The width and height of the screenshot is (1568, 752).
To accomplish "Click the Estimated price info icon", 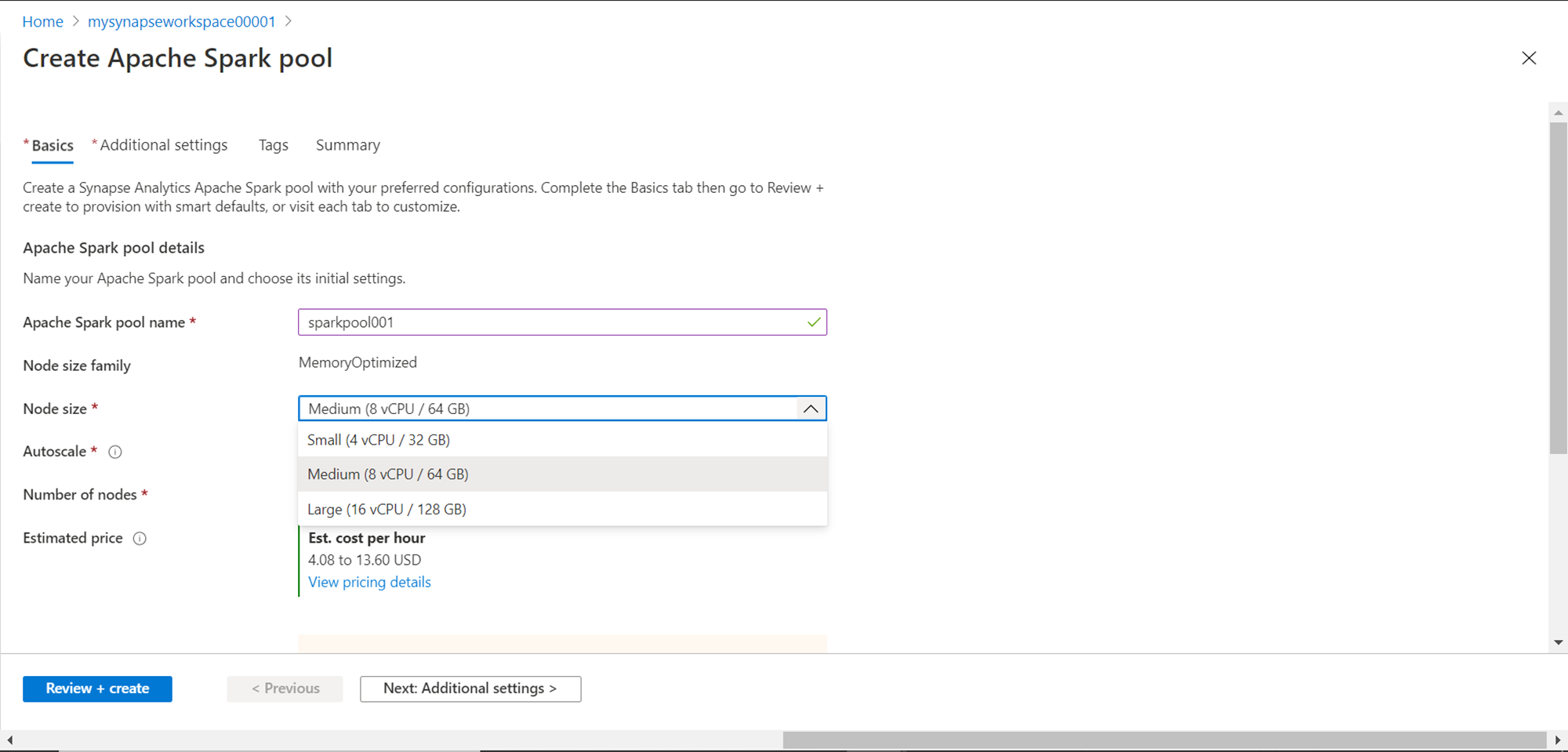I will (x=140, y=539).
